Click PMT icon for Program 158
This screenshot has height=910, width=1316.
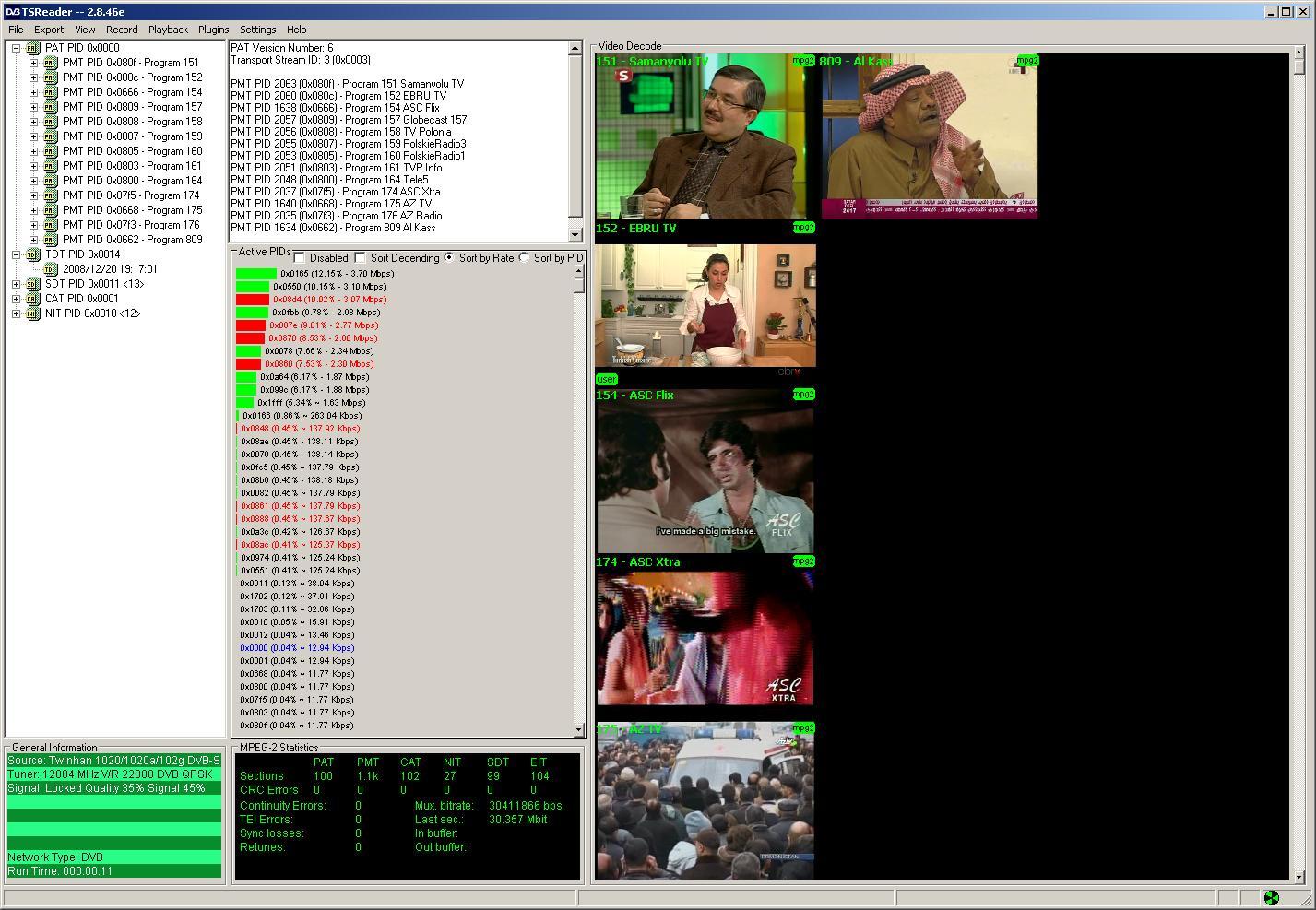51,122
